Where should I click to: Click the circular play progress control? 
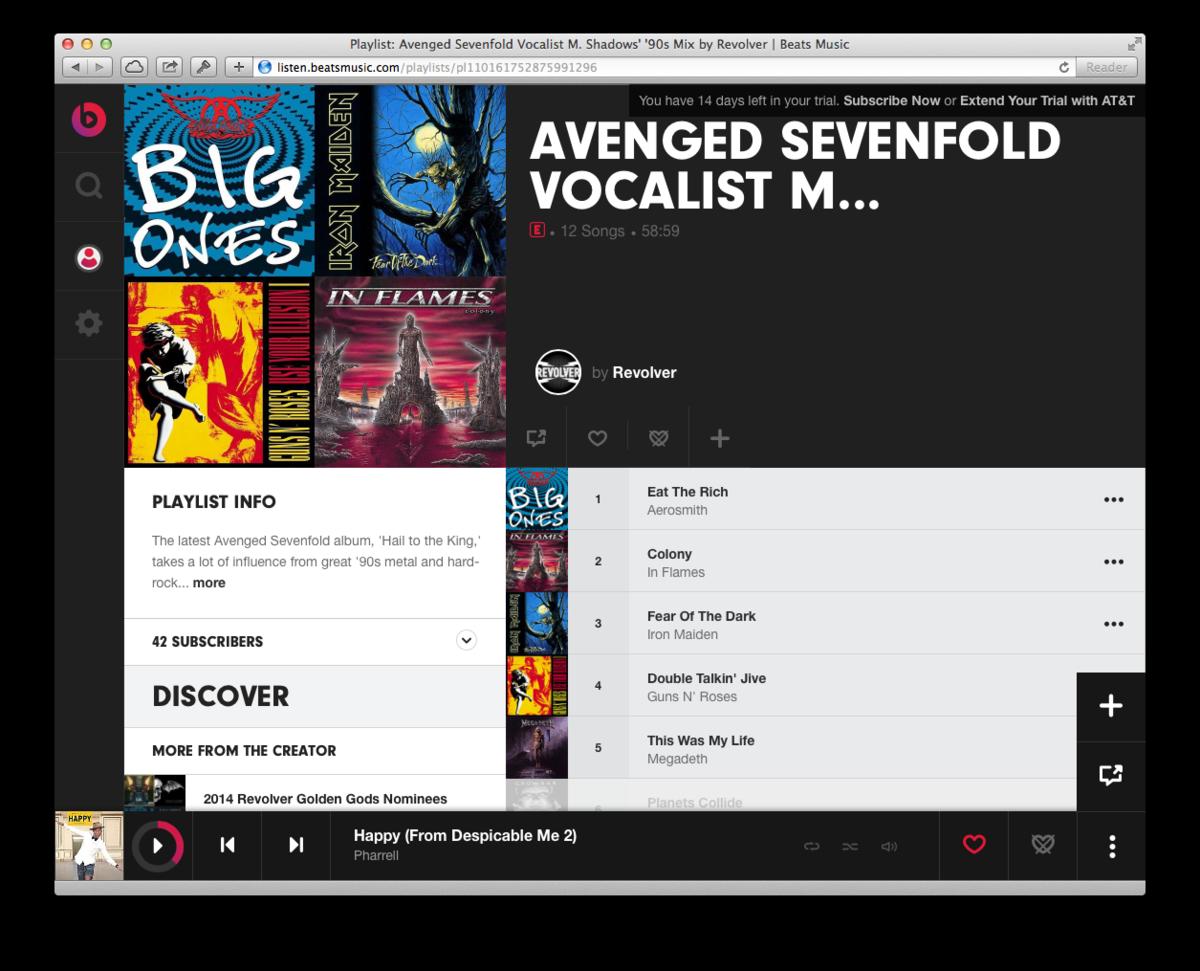coord(158,846)
